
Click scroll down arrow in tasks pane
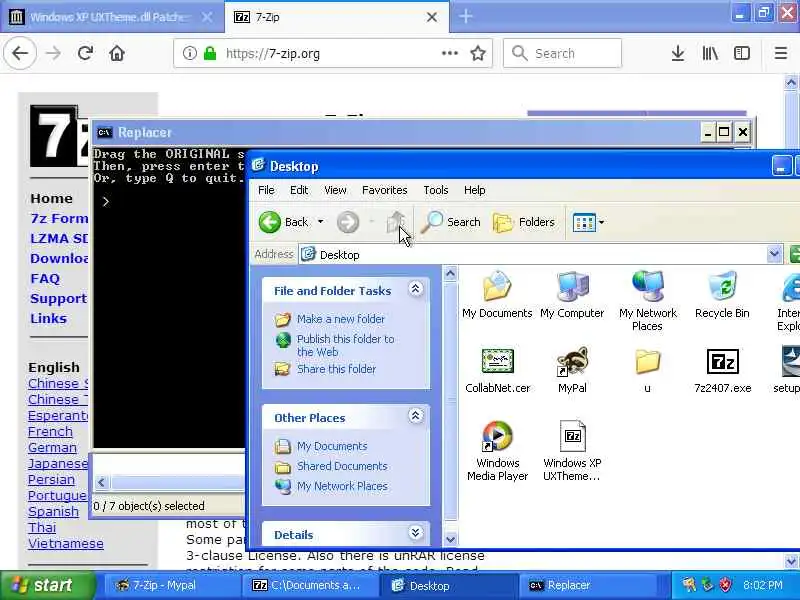[x=450, y=539]
